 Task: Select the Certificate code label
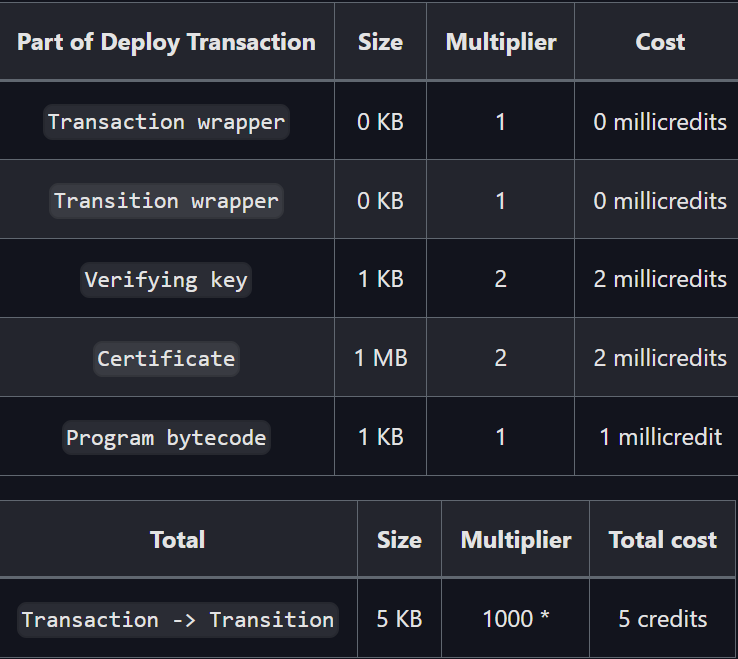[166, 358]
